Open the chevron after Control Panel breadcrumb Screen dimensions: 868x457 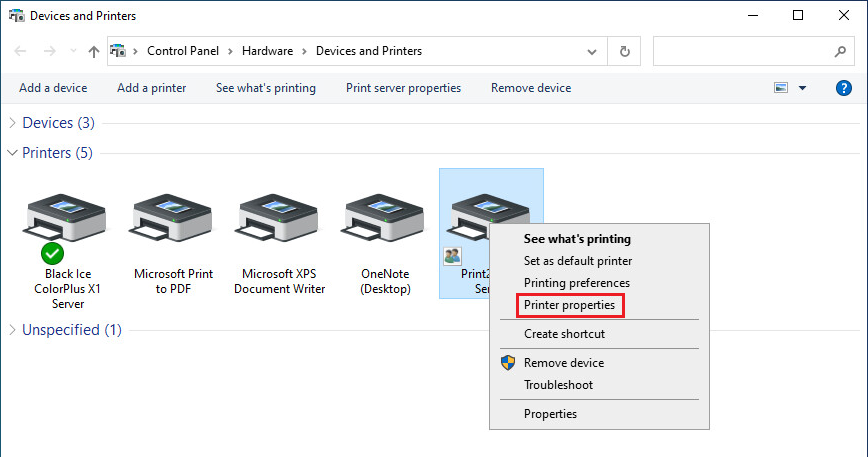coord(230,51)
